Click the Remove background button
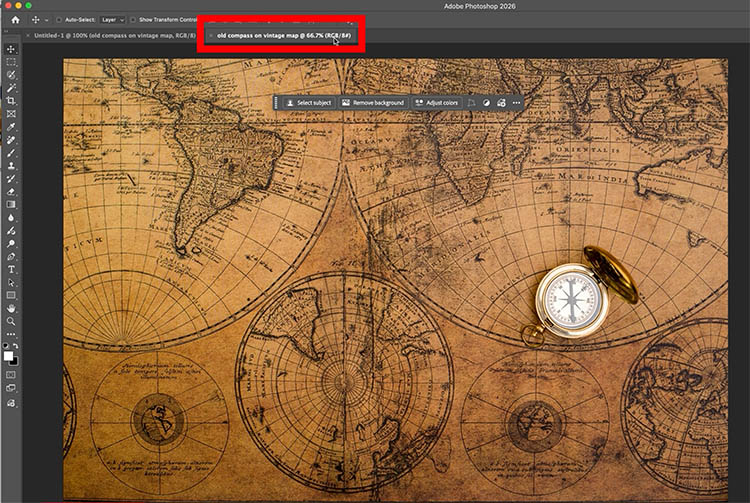This screenshot has height=503, width=750. pos(372,102)
